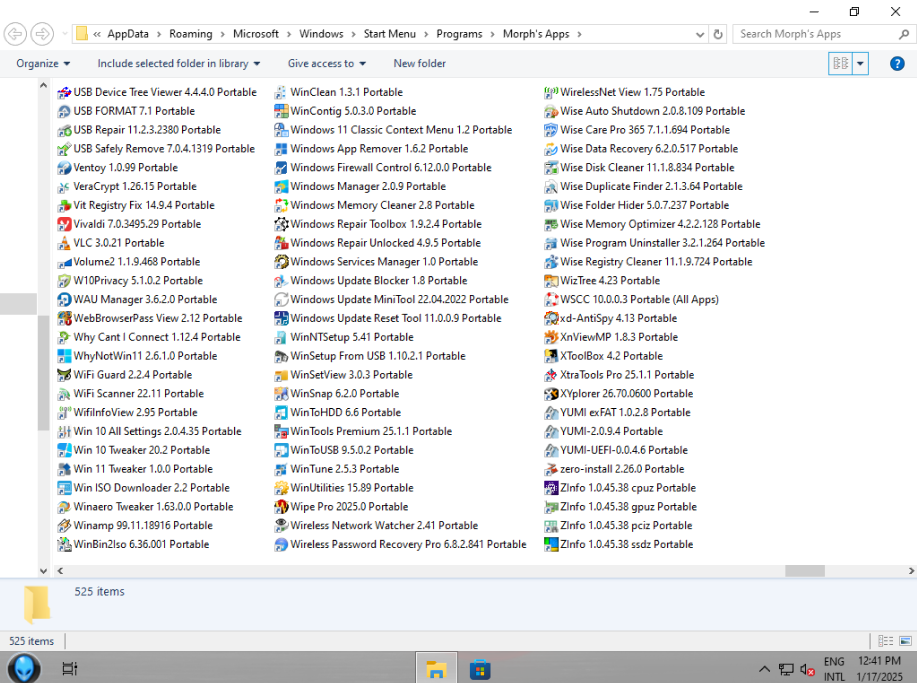Click the Wise Care Pro 365 icon
917x683 pixels.
pyautogui.click(x=551, y=130)
